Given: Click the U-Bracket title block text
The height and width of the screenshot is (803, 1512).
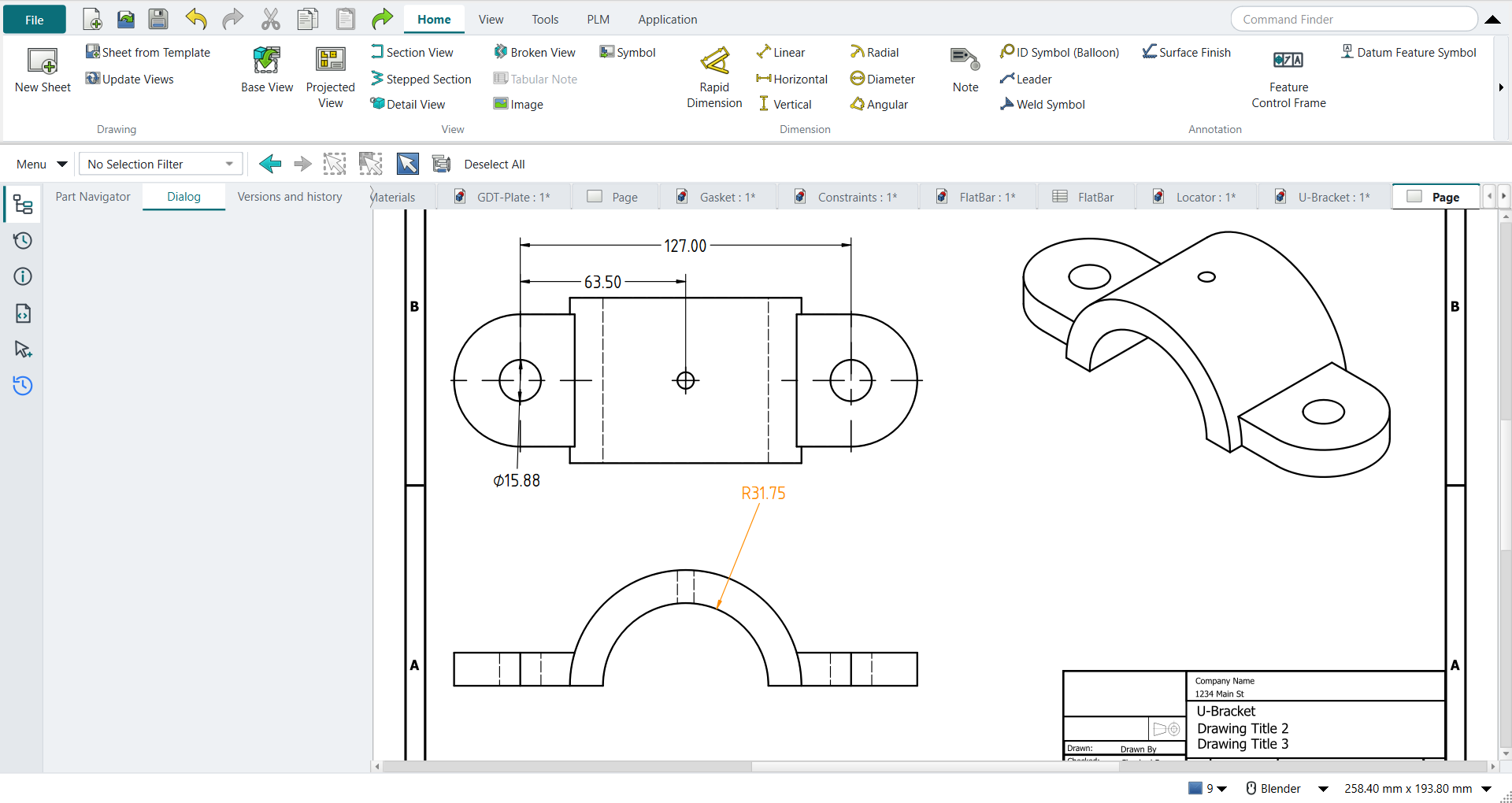Looking at the screenshot, I should click(x=1226, y=711).
